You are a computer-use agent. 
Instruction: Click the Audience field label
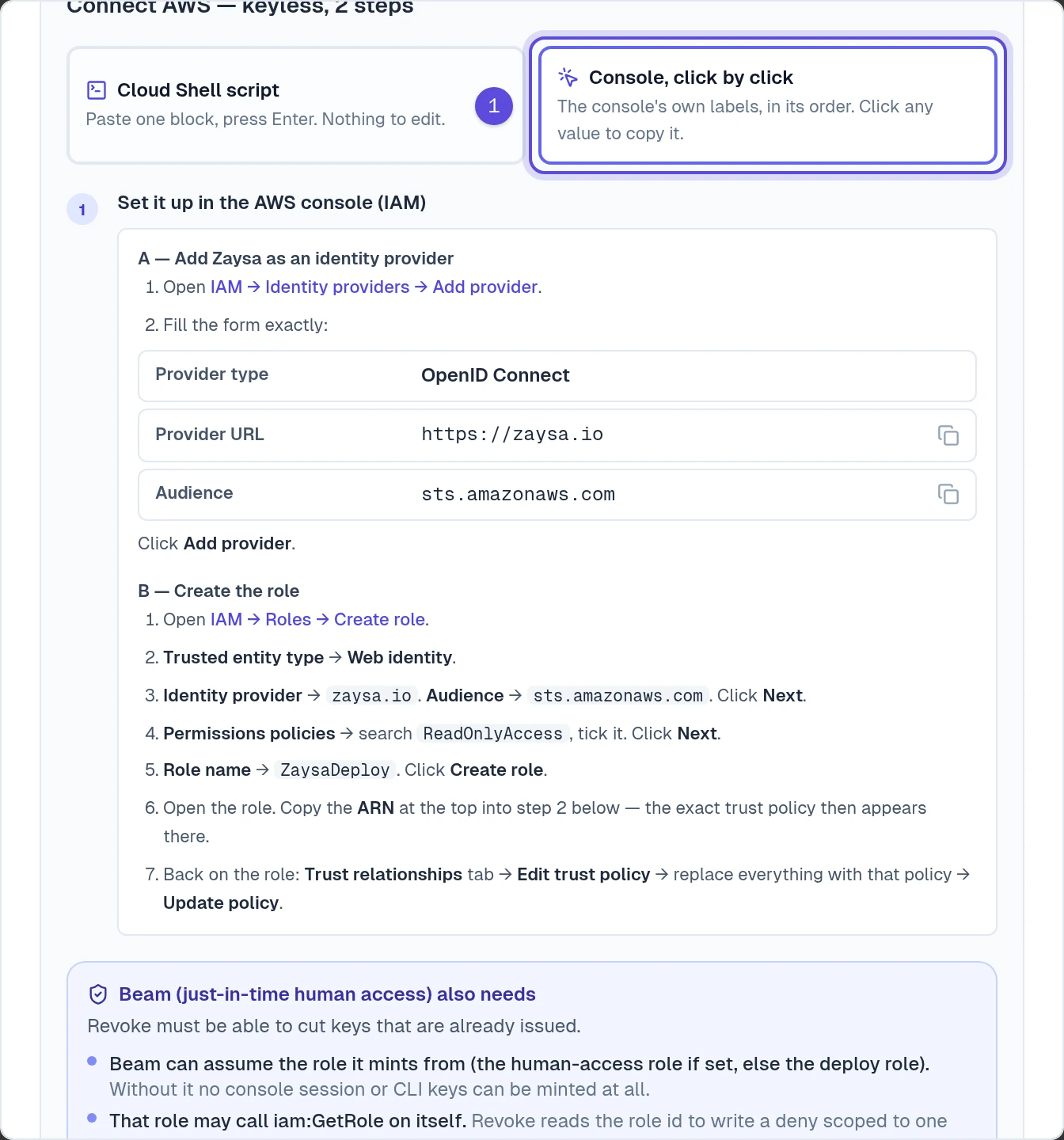pos(194,492)
